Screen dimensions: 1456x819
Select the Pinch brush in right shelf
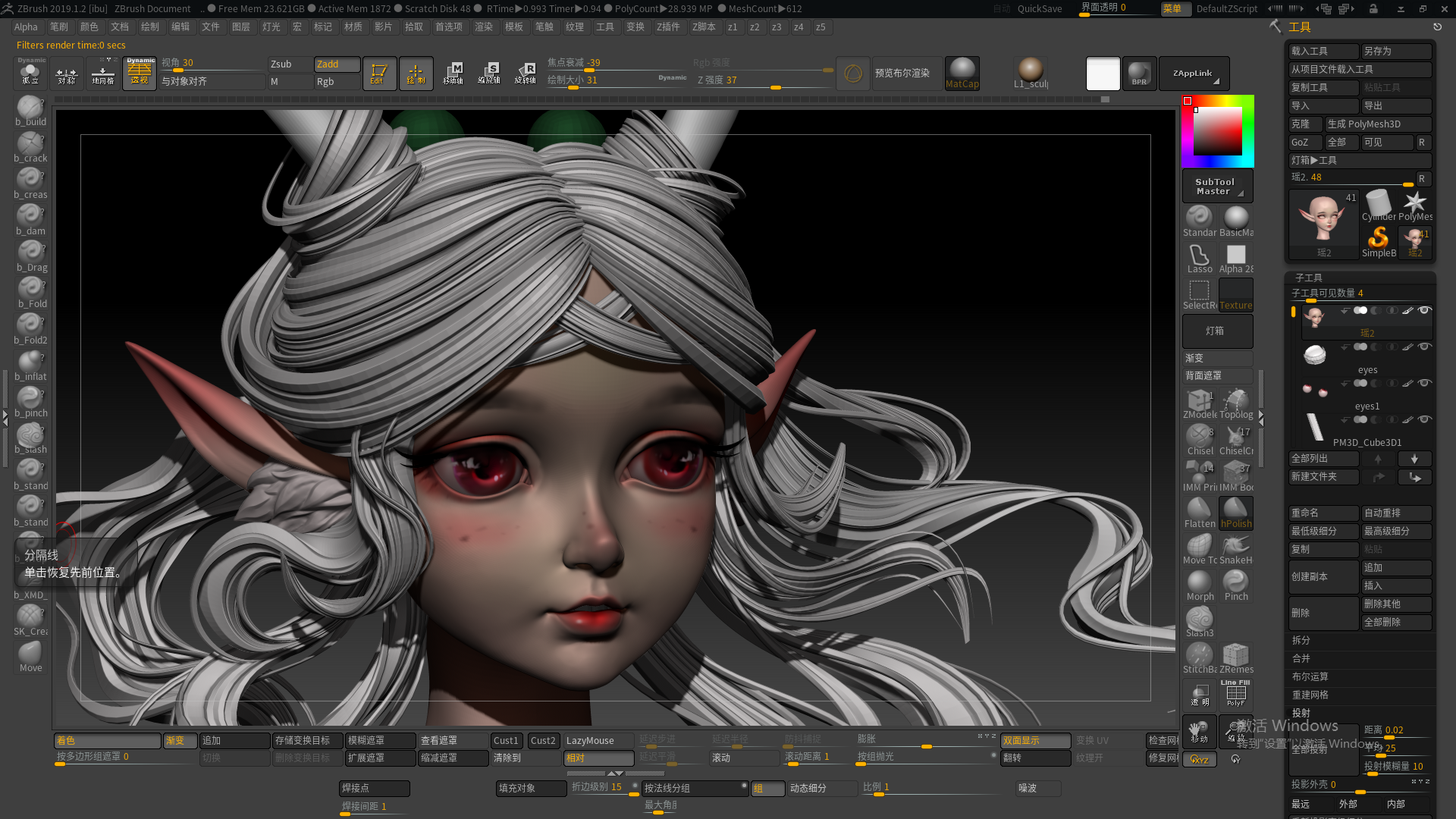coord(1236,585)
